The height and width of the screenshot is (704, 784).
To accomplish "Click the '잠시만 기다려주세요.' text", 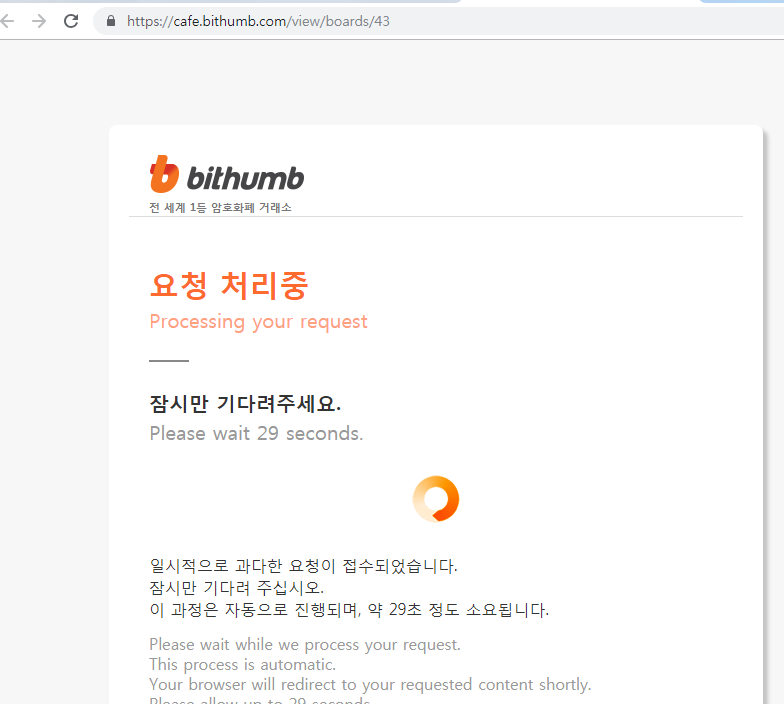I will pos(245,403).
